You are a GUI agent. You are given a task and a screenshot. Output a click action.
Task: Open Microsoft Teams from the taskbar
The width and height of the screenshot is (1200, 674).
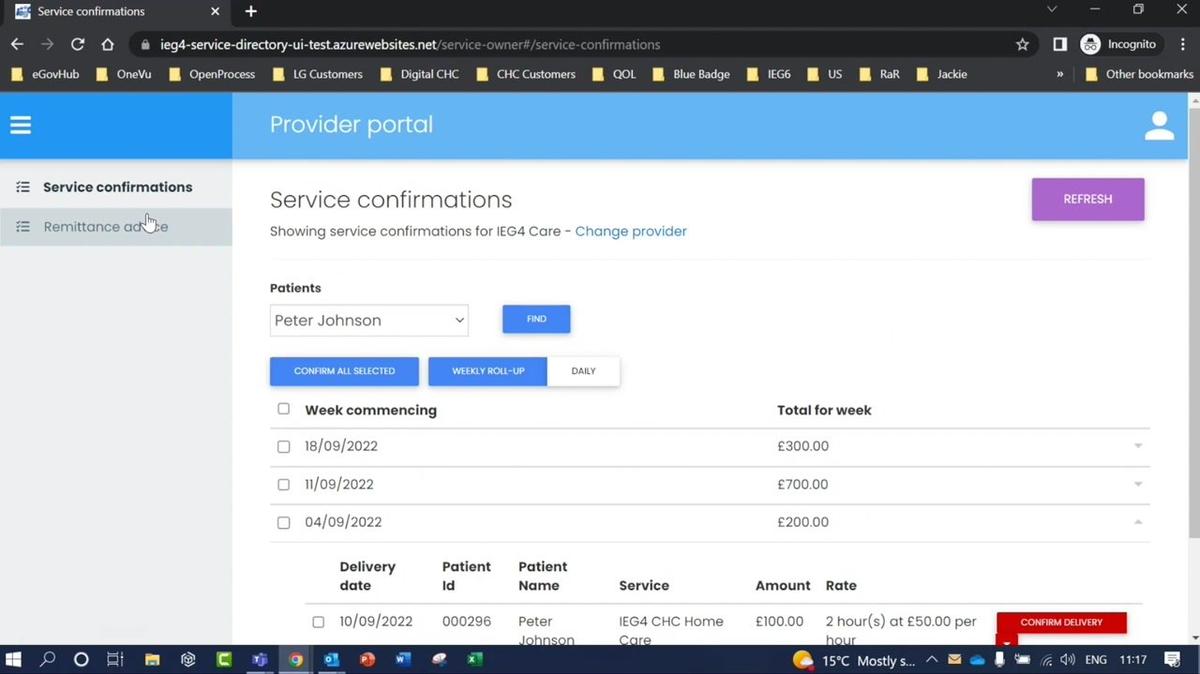260,660
